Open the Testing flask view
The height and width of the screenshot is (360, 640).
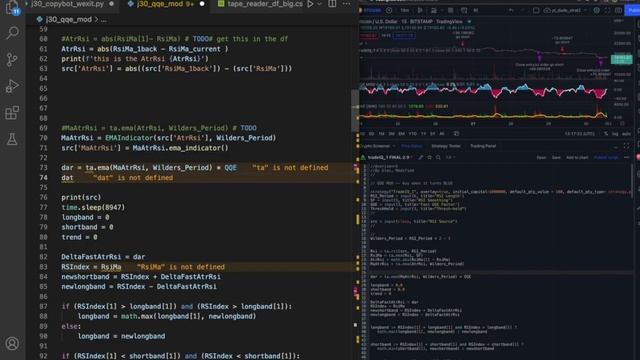pyautogui.click(x=12, y=139)
